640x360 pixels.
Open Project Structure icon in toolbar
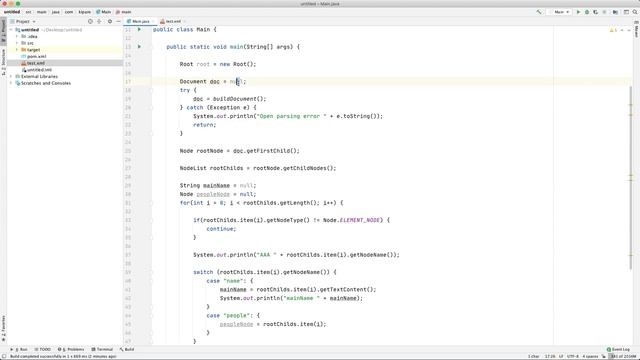coord(615,12)
